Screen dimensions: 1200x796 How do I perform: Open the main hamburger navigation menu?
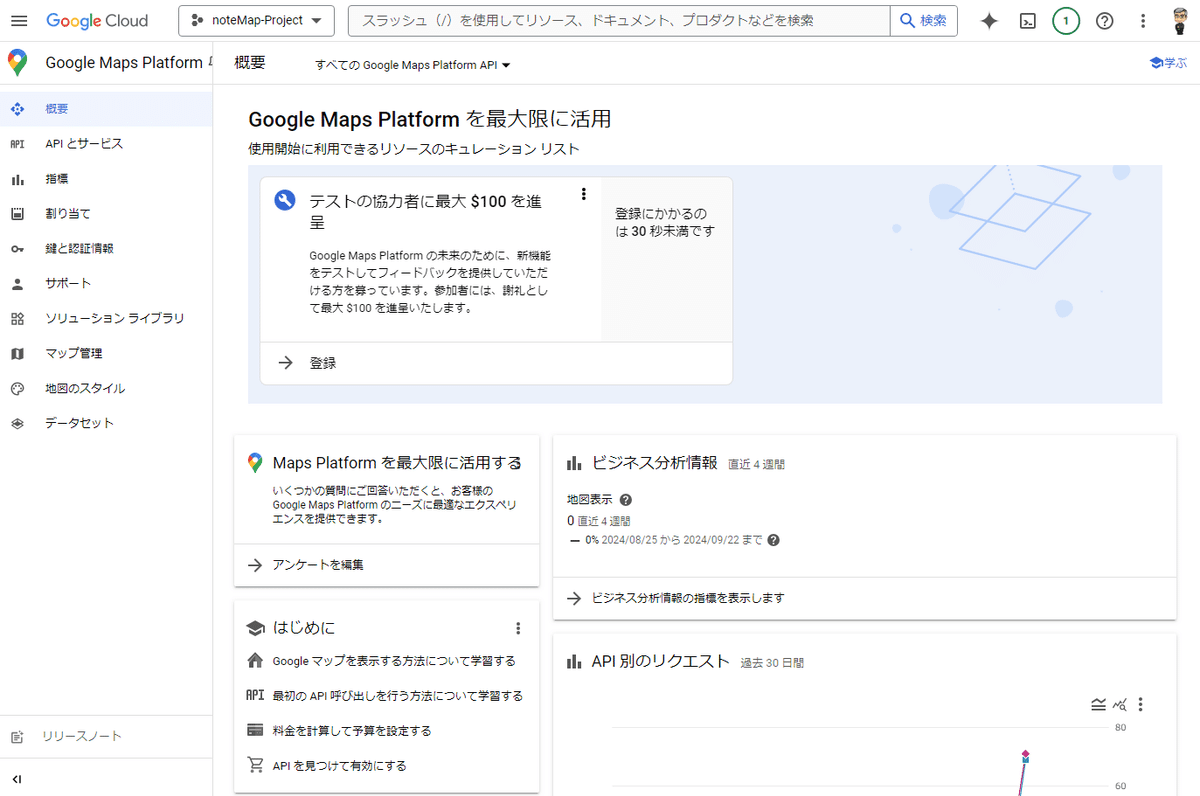(x=20, y=20)
